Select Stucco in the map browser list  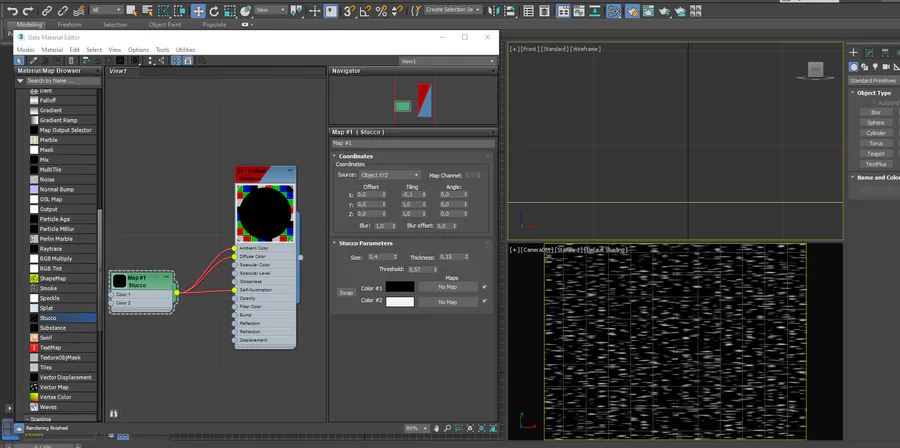pos(48,318)
